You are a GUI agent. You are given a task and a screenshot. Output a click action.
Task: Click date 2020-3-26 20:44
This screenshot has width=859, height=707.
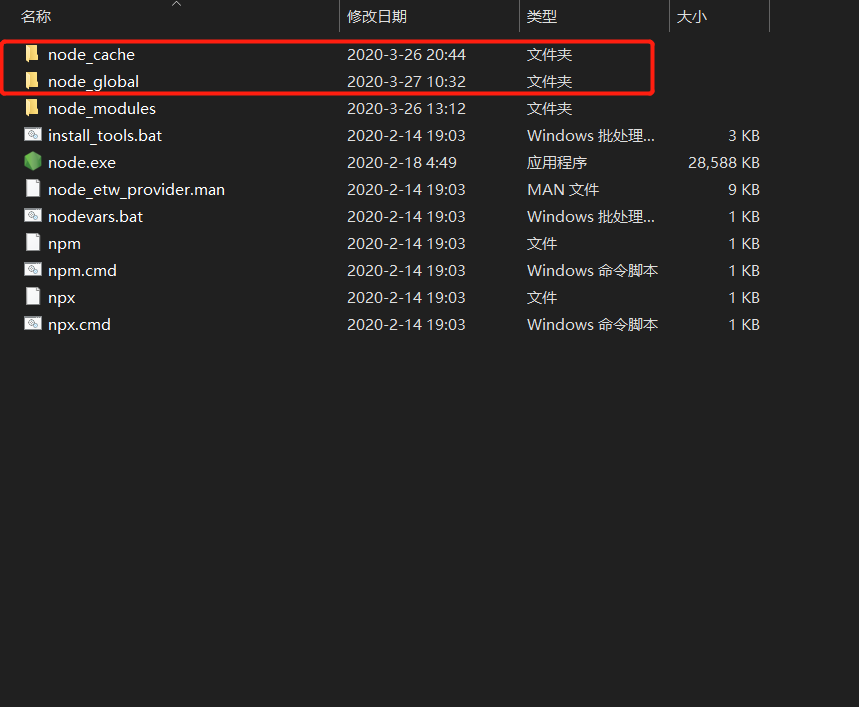pos(406,55)
